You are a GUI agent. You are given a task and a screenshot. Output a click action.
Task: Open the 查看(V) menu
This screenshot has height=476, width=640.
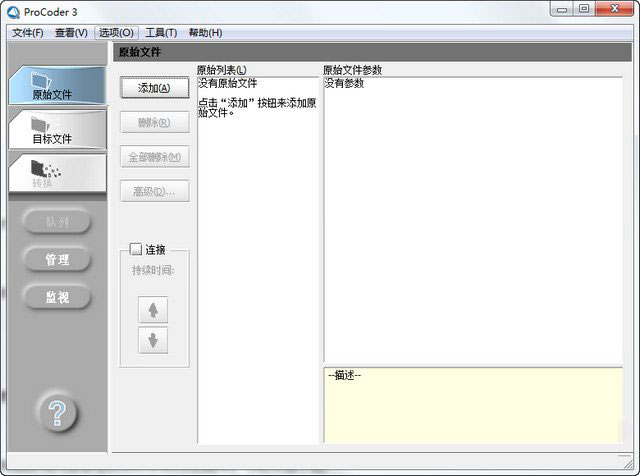click(x=71, y=33)
